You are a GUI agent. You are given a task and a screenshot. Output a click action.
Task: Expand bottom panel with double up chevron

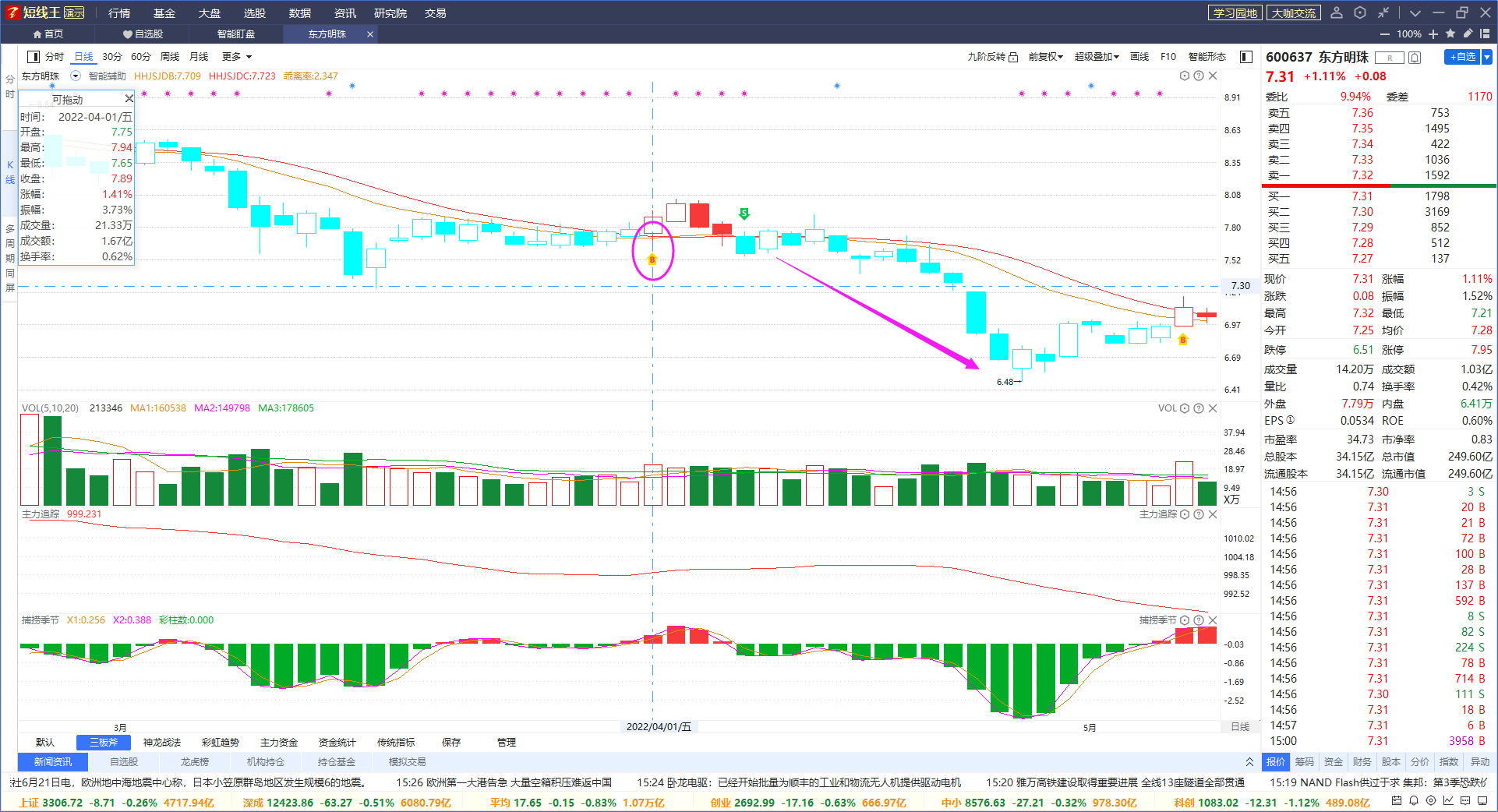(1249, 762)
